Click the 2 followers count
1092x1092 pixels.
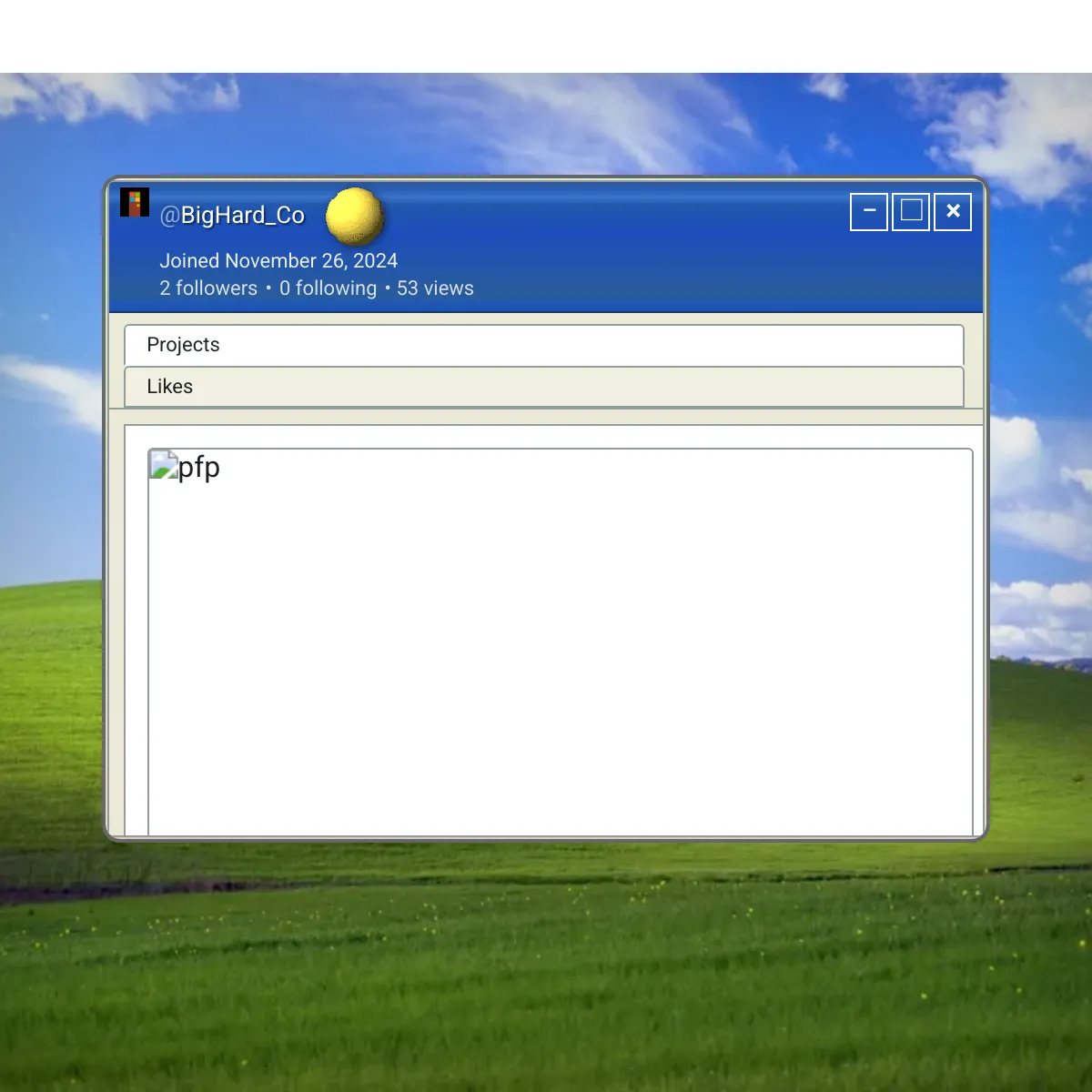tap(208, 288)
